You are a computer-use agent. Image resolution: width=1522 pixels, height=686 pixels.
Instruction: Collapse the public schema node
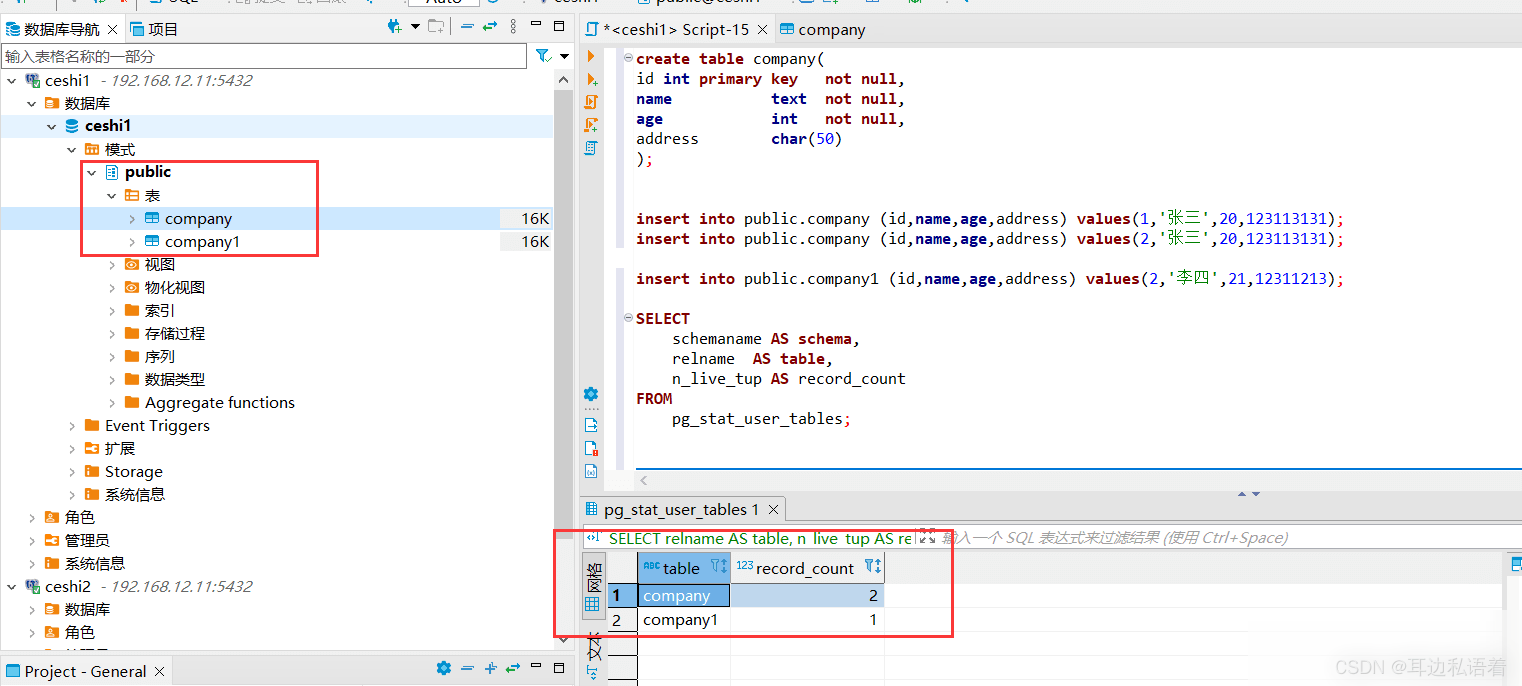click(x=92, y=172)
